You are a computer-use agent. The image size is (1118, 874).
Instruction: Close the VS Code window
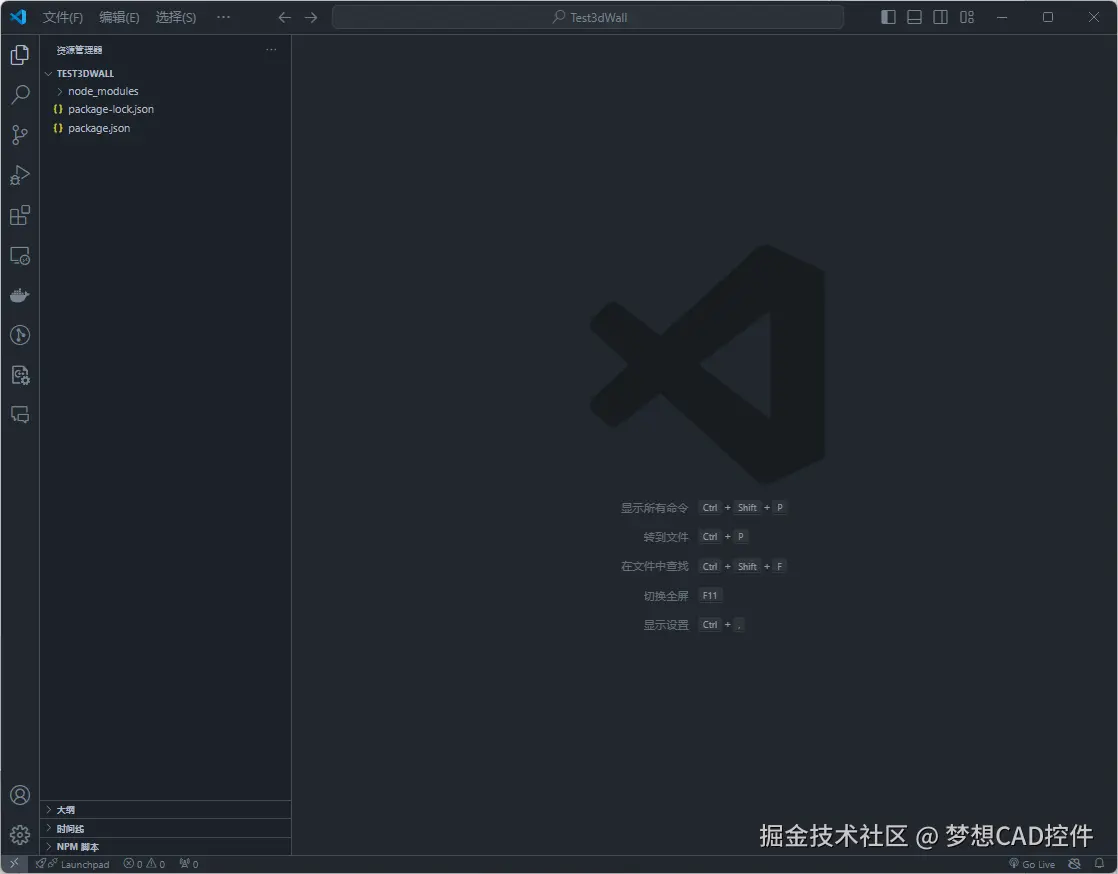(1094, 17)
